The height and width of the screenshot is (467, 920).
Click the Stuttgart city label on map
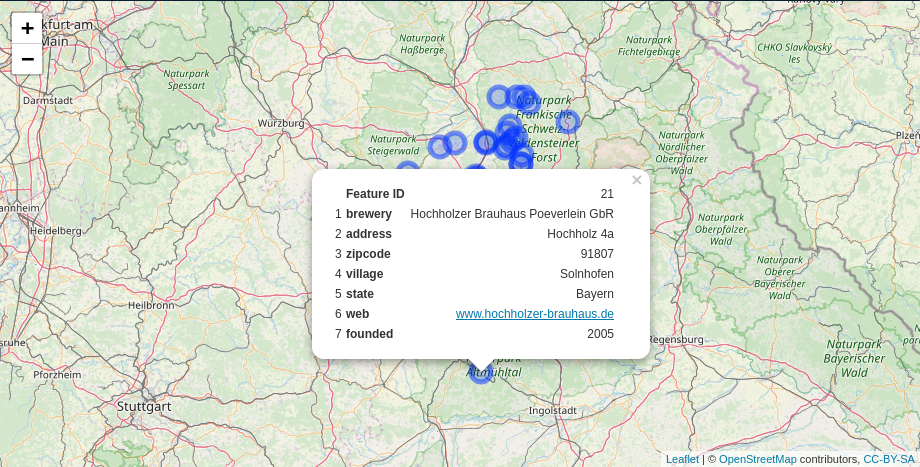pos(144,407)
